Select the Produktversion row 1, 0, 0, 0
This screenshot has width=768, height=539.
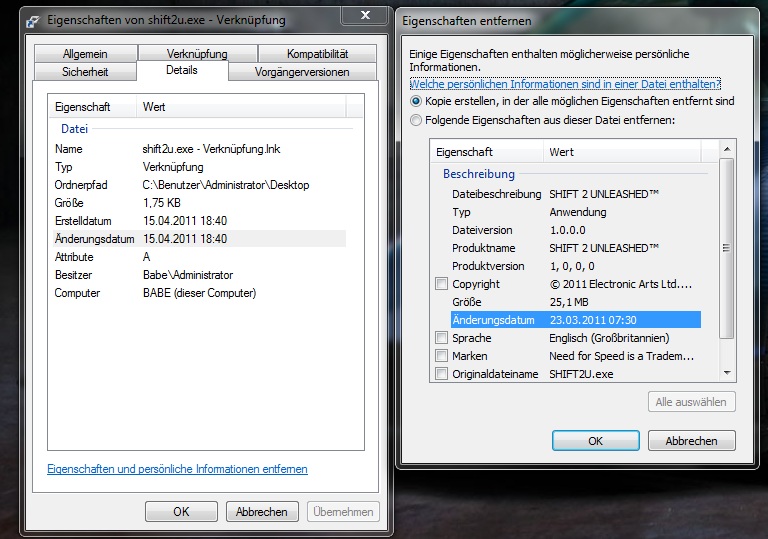pos(576,266)
